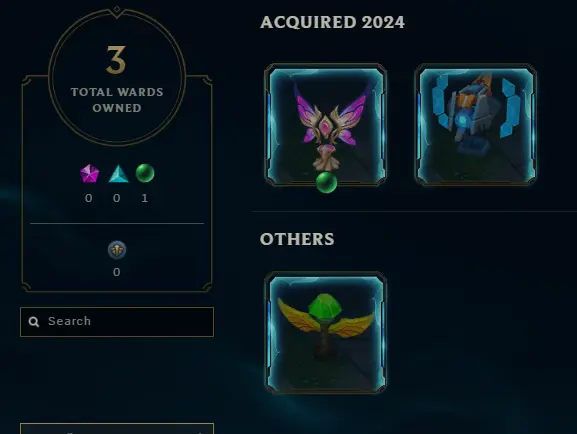Viewport: 577px width, 434px height.
Task: Click the gray crest badge icon
Action: click(x=117, y=250)
